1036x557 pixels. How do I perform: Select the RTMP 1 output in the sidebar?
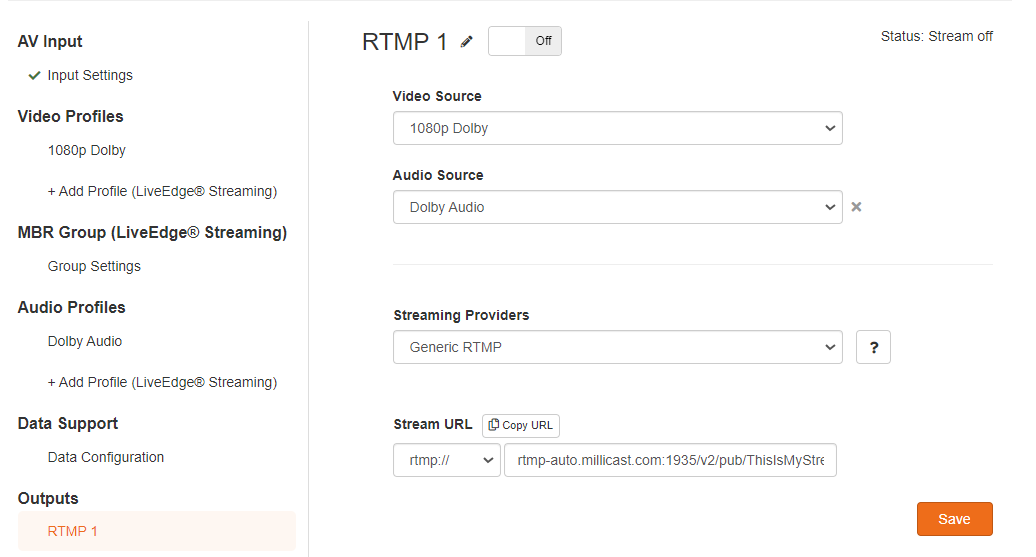[157, 531]
